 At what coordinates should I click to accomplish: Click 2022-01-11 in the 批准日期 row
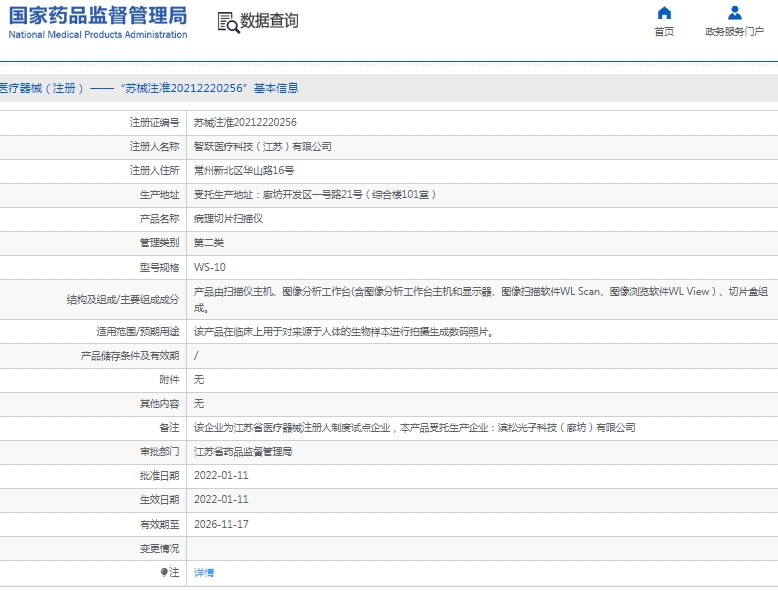(x=221, y=475)
